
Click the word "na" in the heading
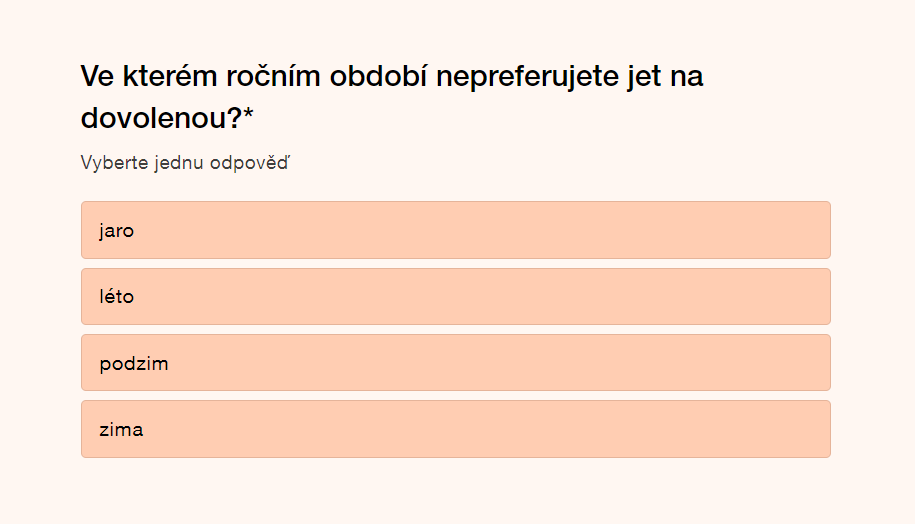tap(687, 76)
